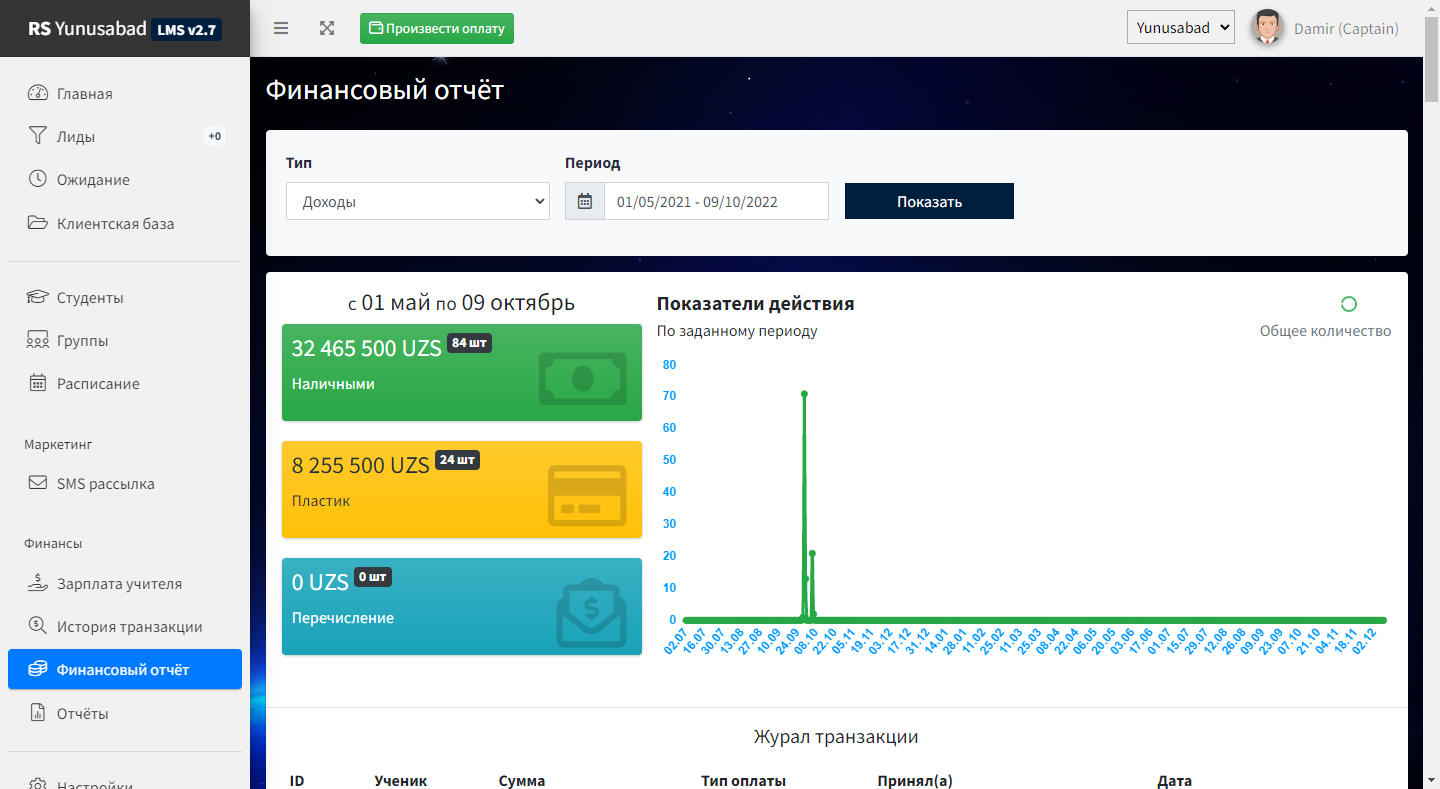Click the date range input field
This screenshot has height=789, width=1440.
[716, 201]
